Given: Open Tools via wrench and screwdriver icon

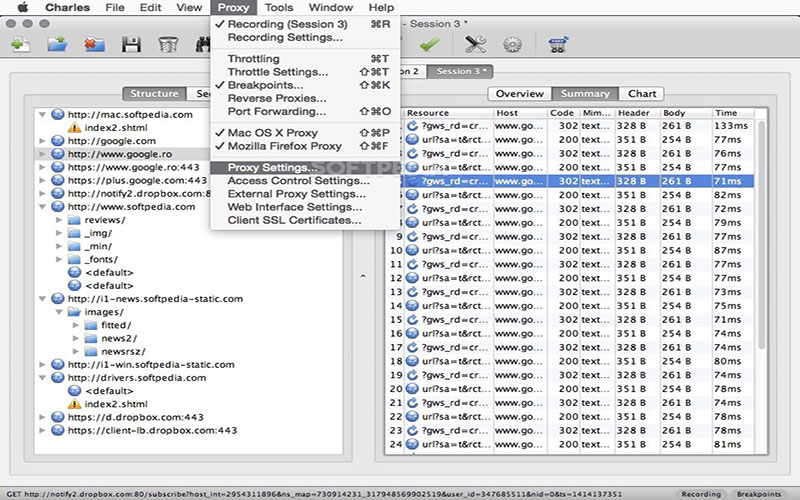Looking at the screenshot, I should [476, 45].
